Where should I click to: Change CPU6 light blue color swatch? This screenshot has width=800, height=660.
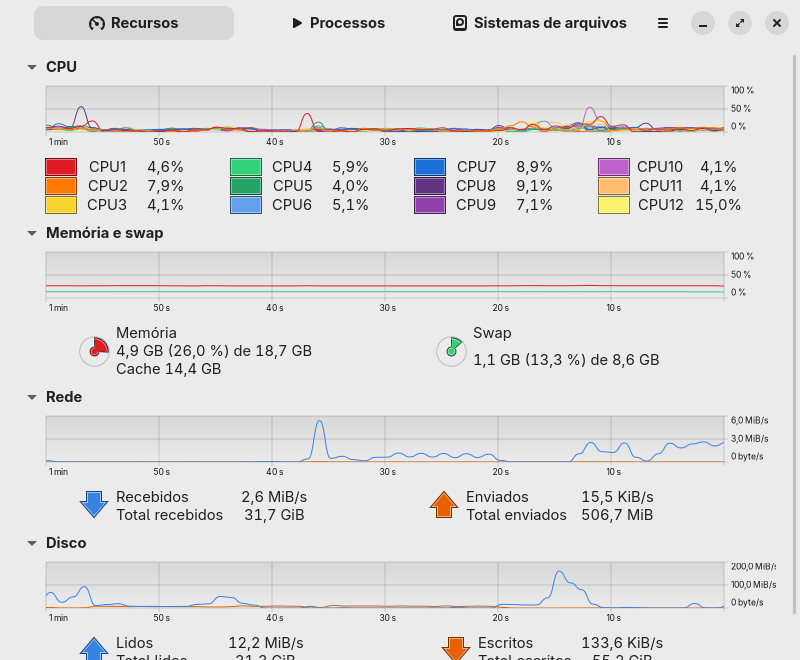246,205
